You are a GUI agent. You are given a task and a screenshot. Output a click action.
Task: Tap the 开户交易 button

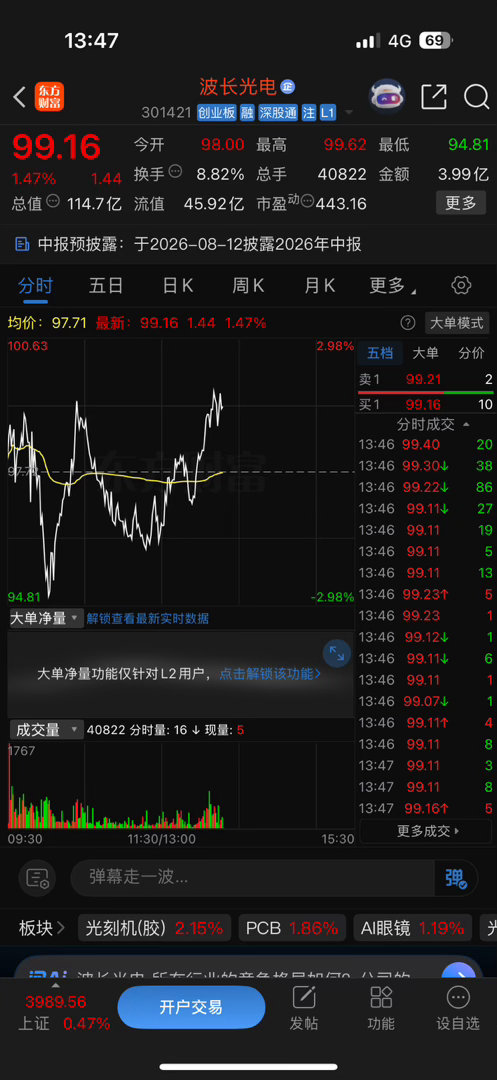pos(191,1007)
